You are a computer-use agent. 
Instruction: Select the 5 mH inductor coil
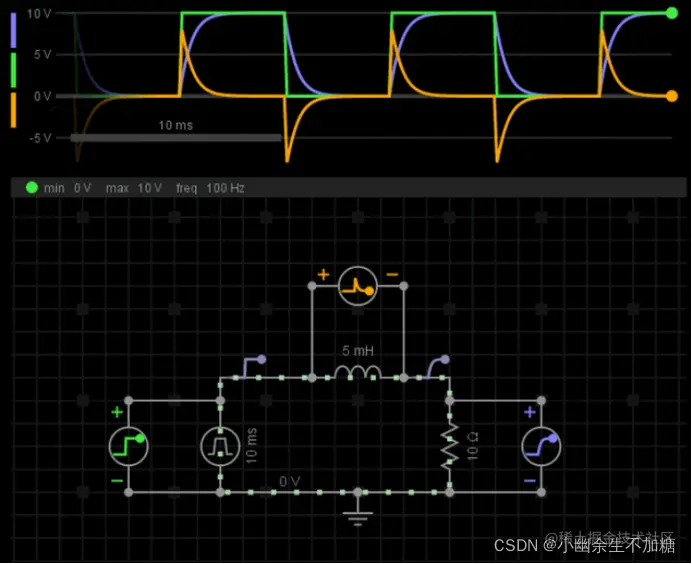pos(358,372)
